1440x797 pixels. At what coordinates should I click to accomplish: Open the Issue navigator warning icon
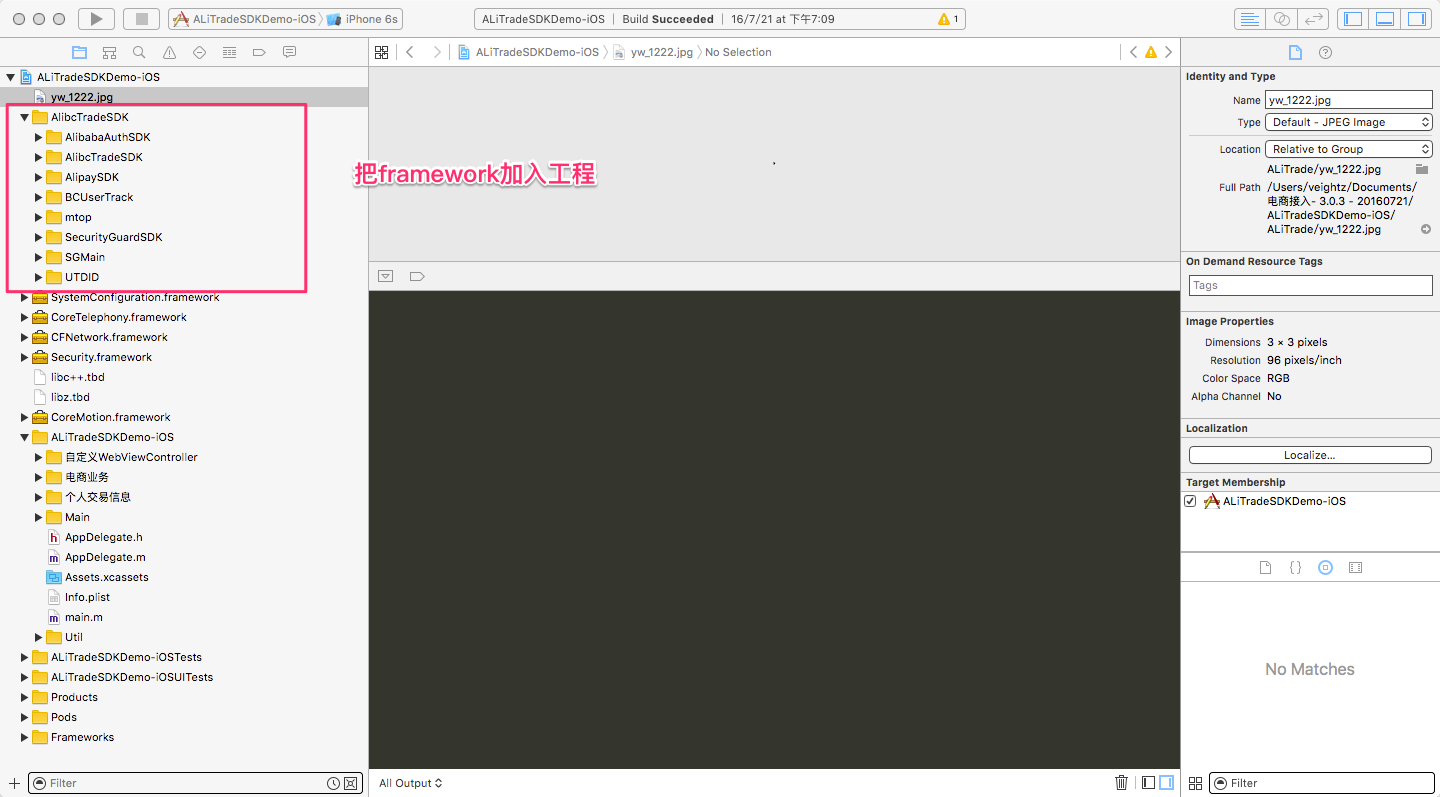(169, 52)
